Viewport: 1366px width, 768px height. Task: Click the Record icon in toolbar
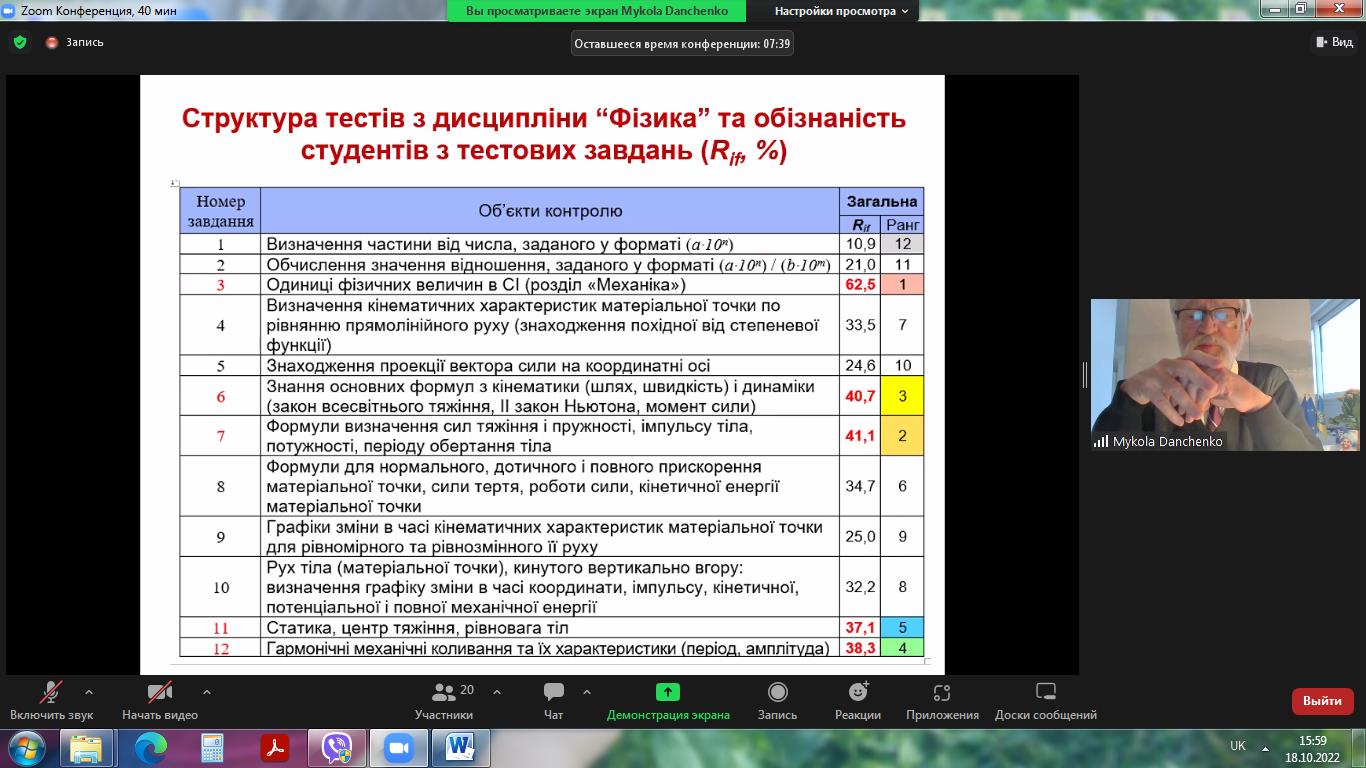(777, 692)
